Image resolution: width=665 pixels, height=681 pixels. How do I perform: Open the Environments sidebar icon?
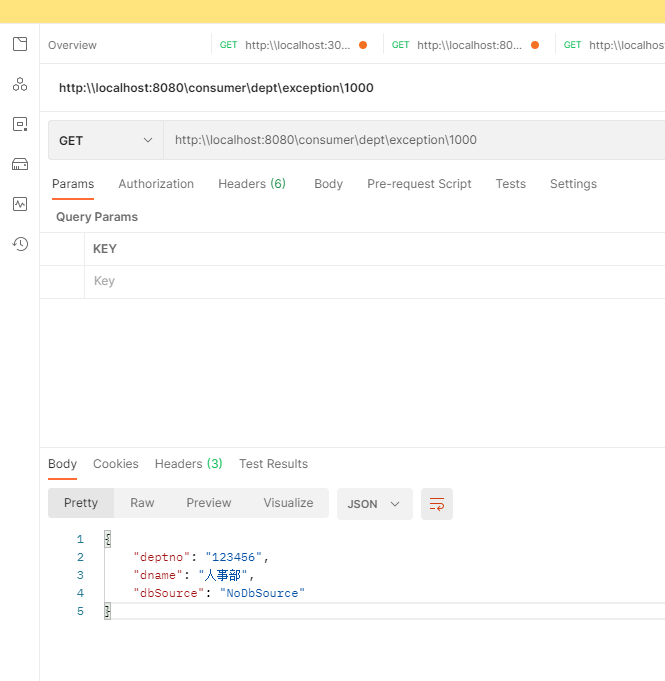click(x=20, y=124)
